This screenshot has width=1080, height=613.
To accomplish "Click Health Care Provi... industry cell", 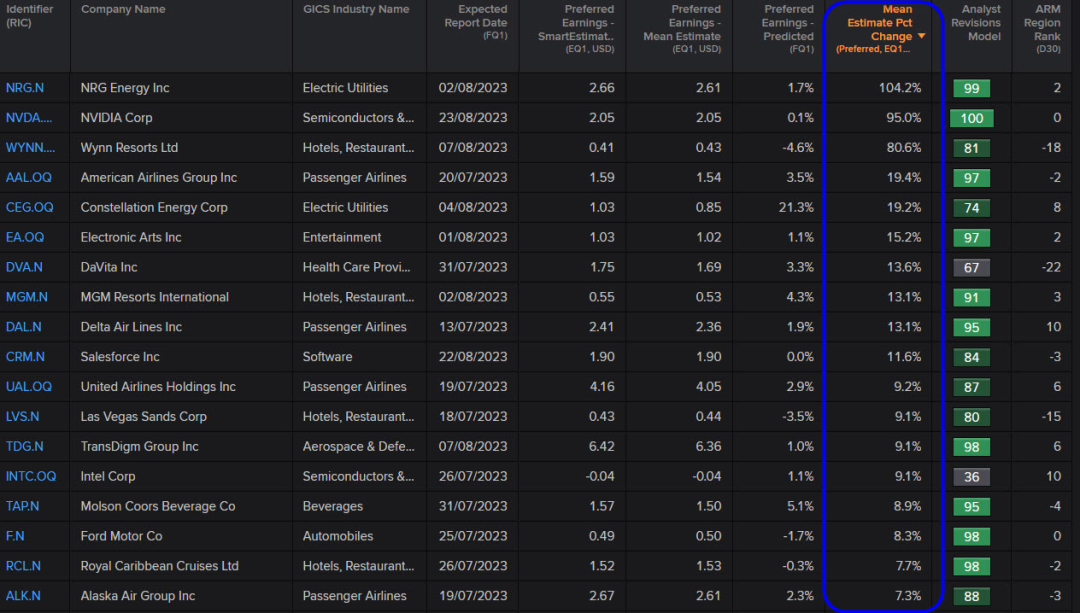I will click(x=357, y=267).
